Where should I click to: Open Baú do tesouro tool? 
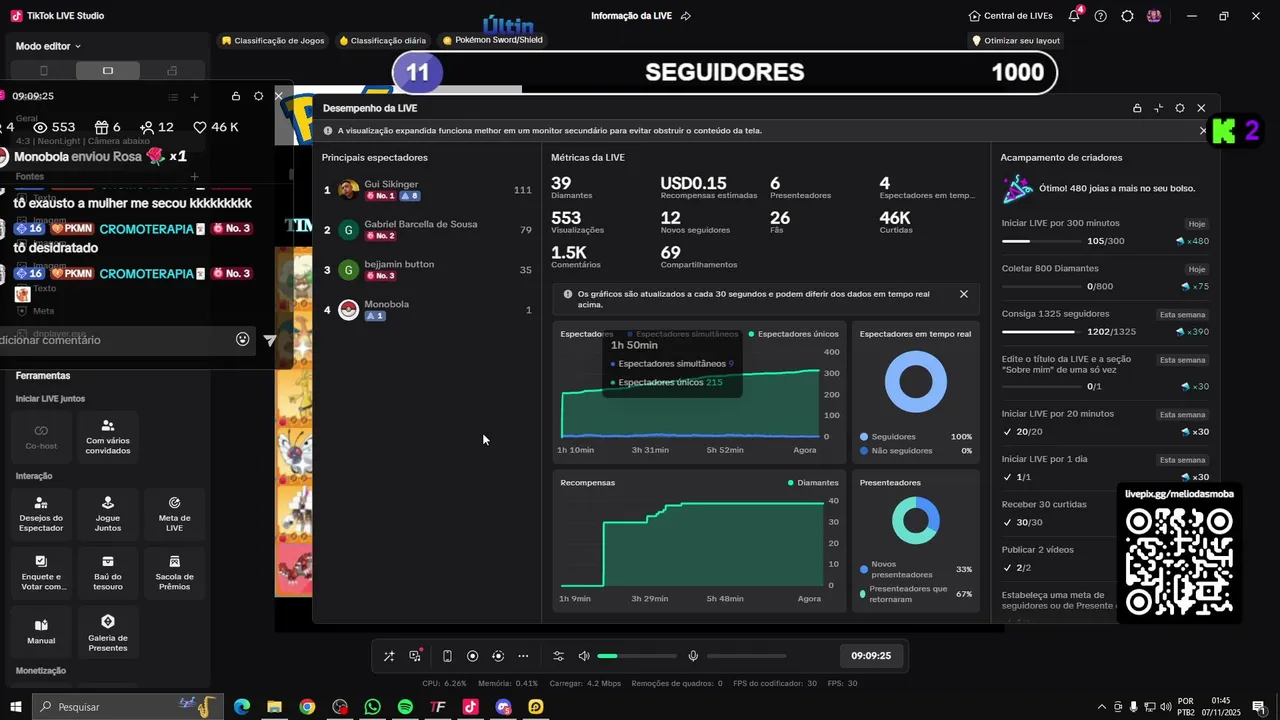(108, 573)
